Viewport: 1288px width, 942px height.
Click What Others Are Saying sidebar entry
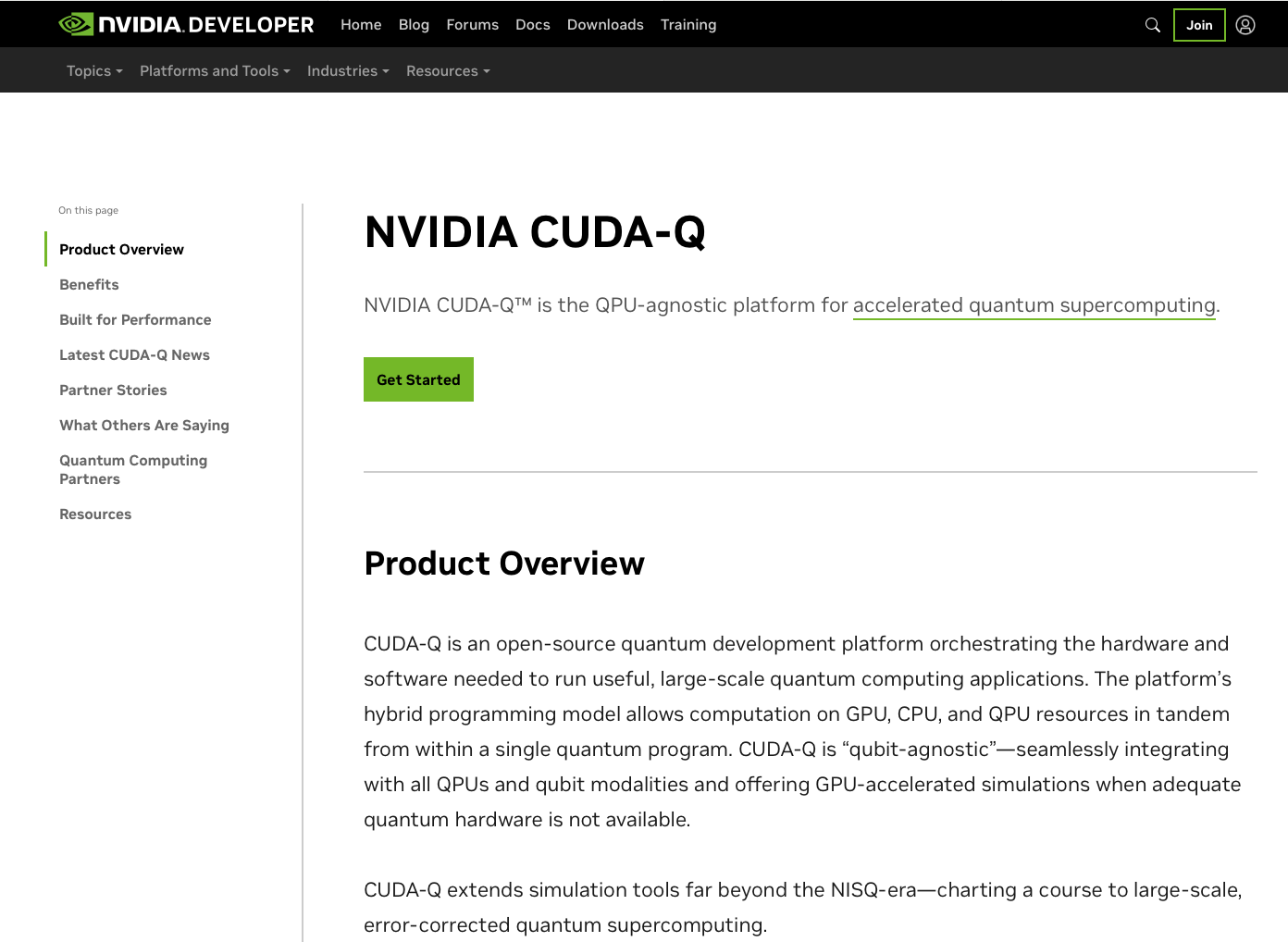coord(144,425)
